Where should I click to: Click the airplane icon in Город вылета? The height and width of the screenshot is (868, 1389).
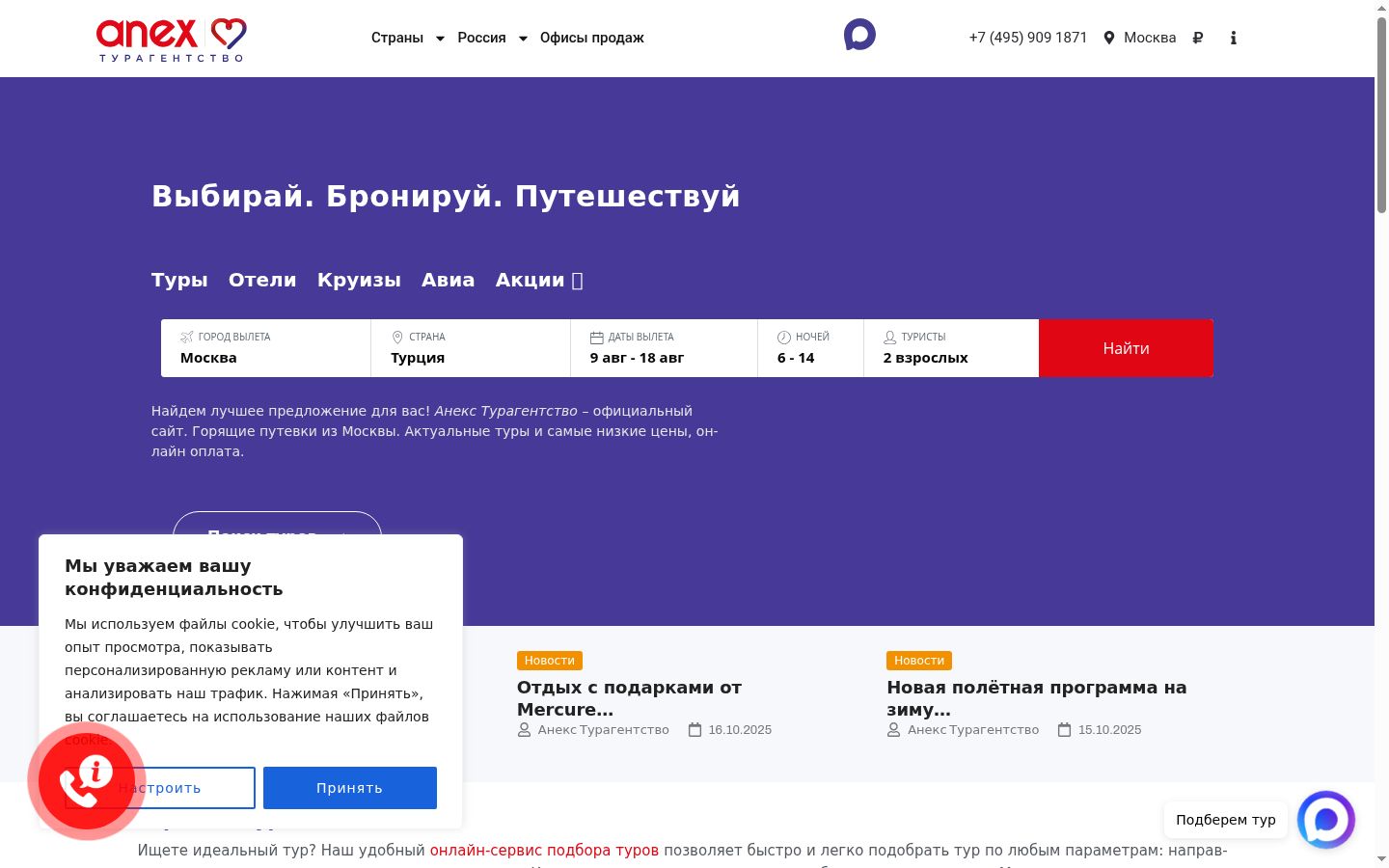tap(187, 337)
